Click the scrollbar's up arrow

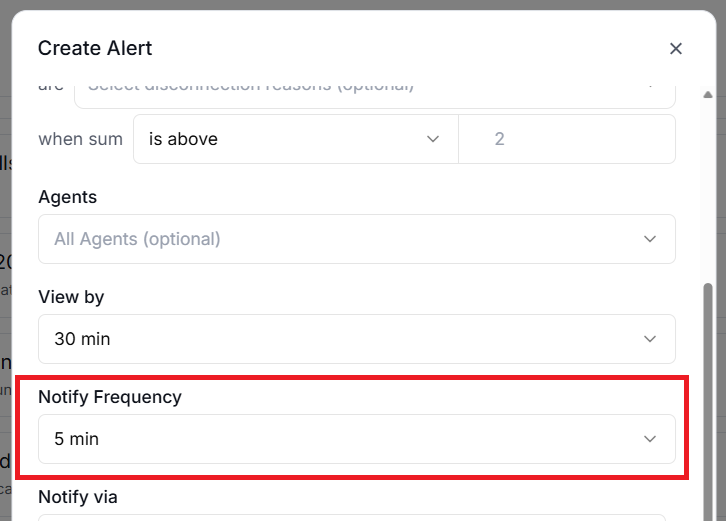709,95
